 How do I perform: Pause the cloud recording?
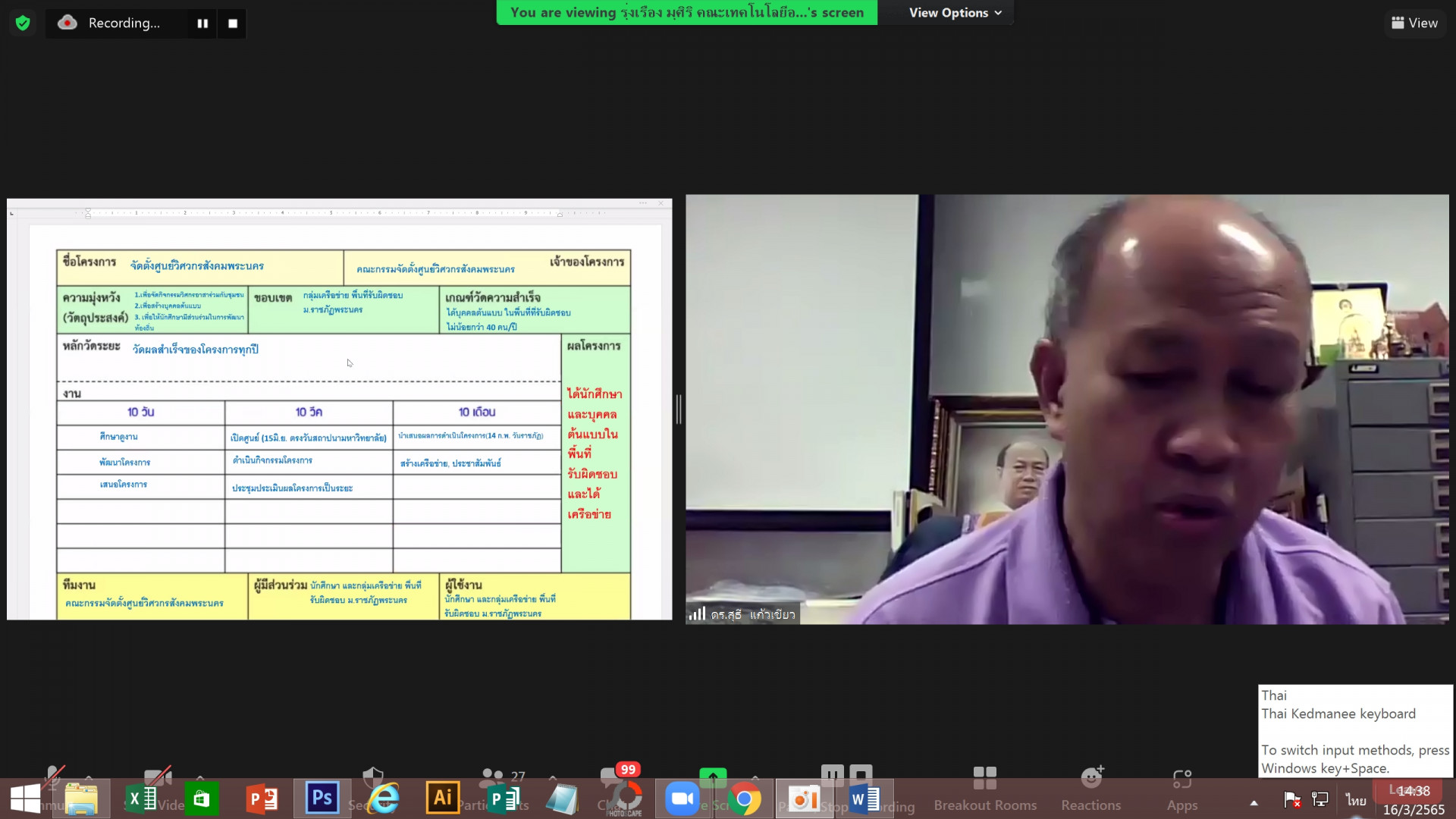click(x=202, y=24)
